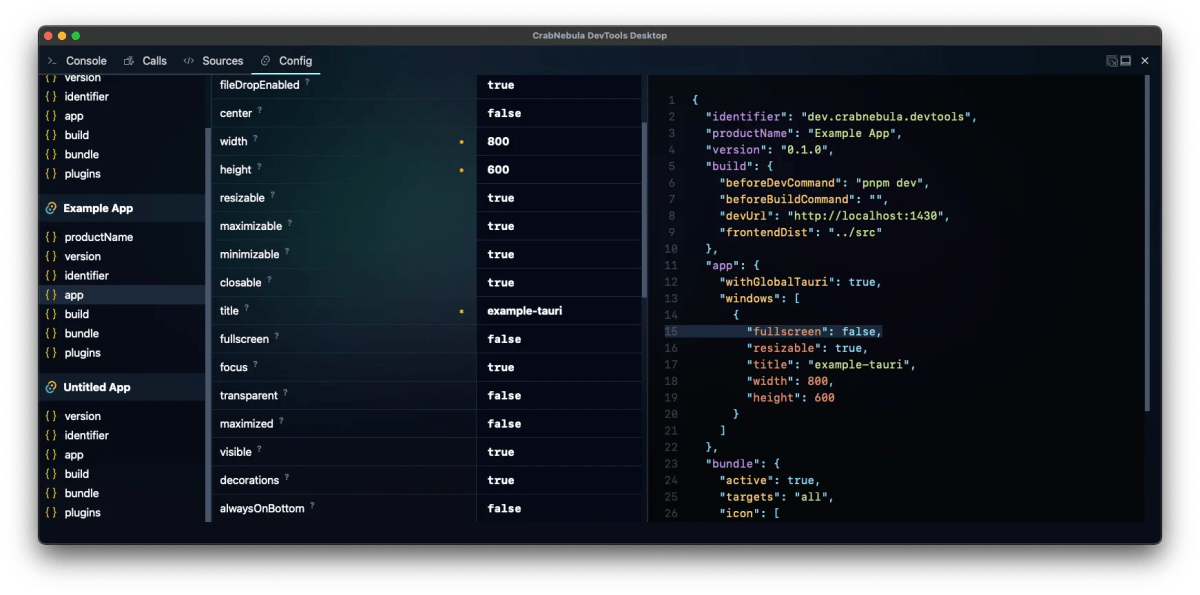Click line number 15 in the code gutter
This screenshot has width=1200, height=595.
(670, 331)
